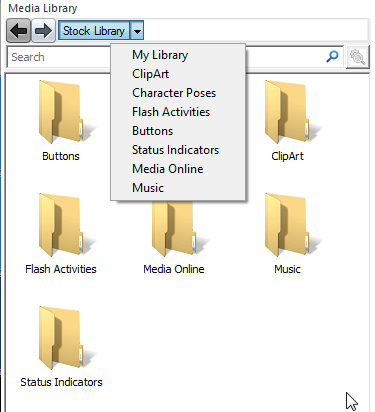Open the Flash Activities folder icon
Screen dimensions: 375x412
(67, 225)
